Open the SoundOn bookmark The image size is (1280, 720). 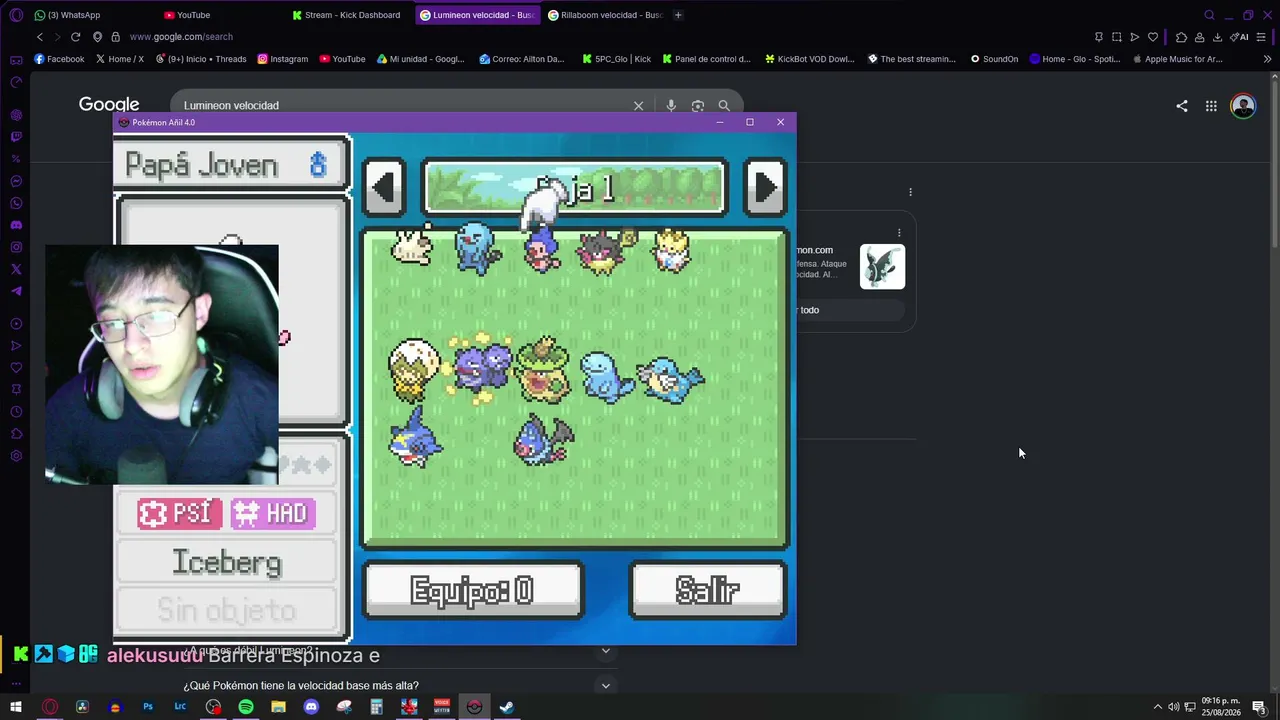(x=994, y=59)
